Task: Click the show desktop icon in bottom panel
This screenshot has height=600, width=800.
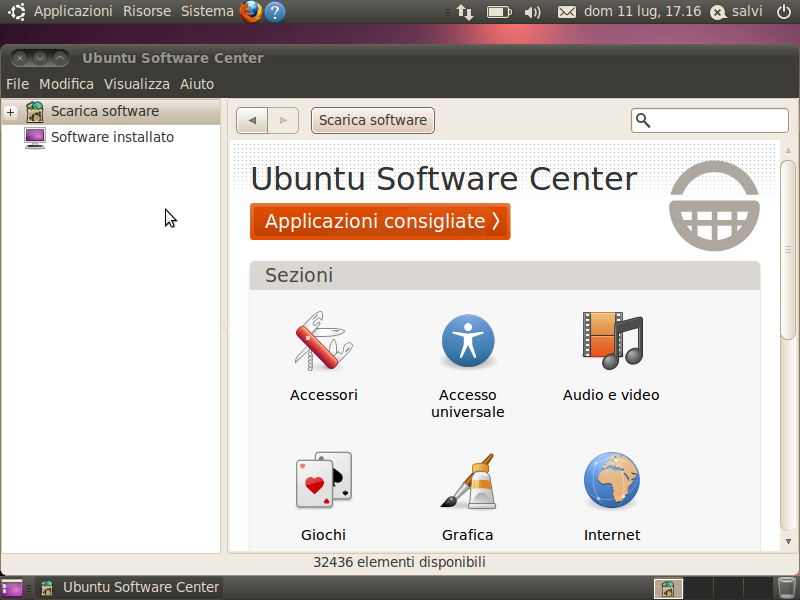Action: [x=12, y=588]
